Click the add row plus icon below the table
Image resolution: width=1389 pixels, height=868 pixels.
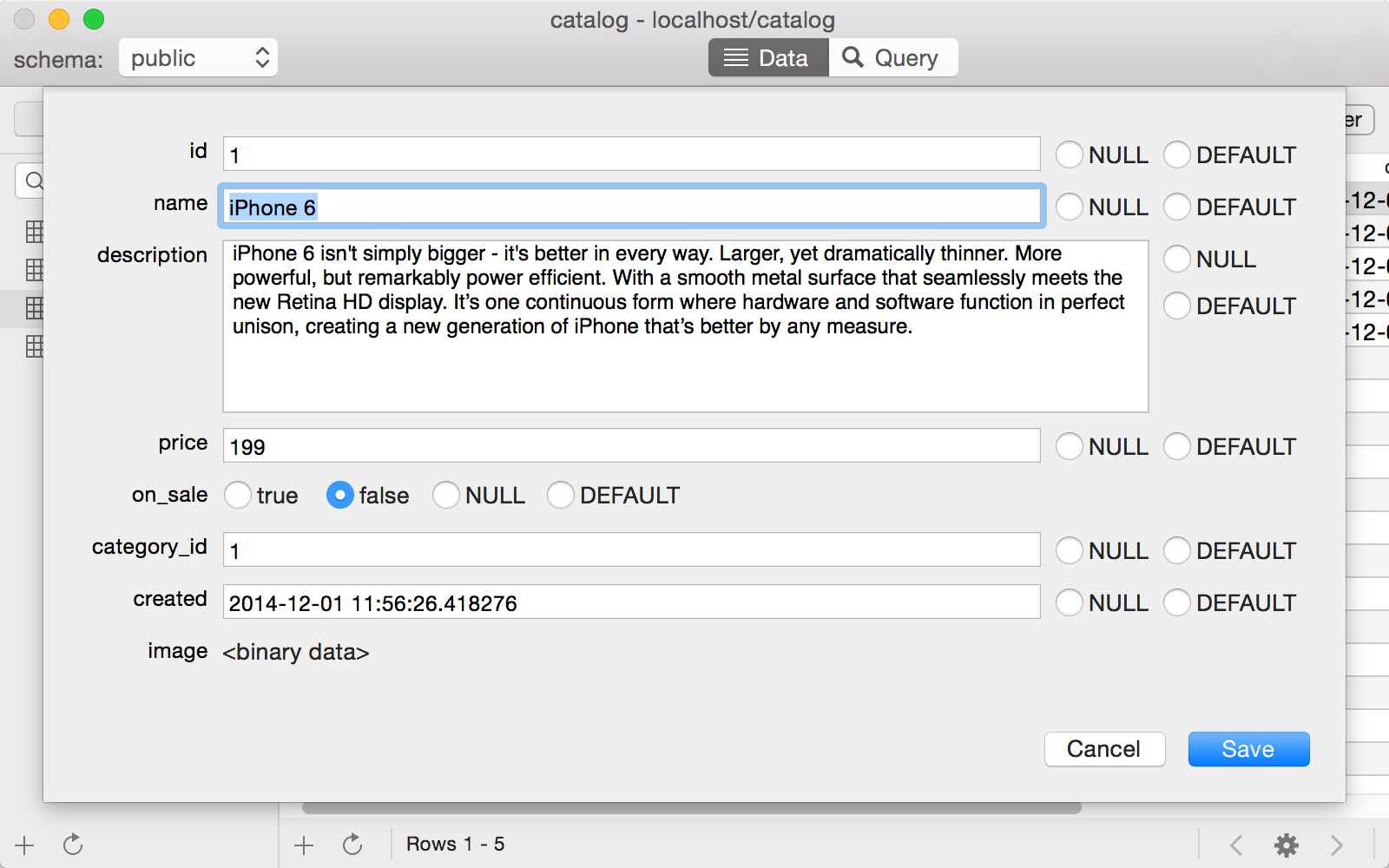303,844
